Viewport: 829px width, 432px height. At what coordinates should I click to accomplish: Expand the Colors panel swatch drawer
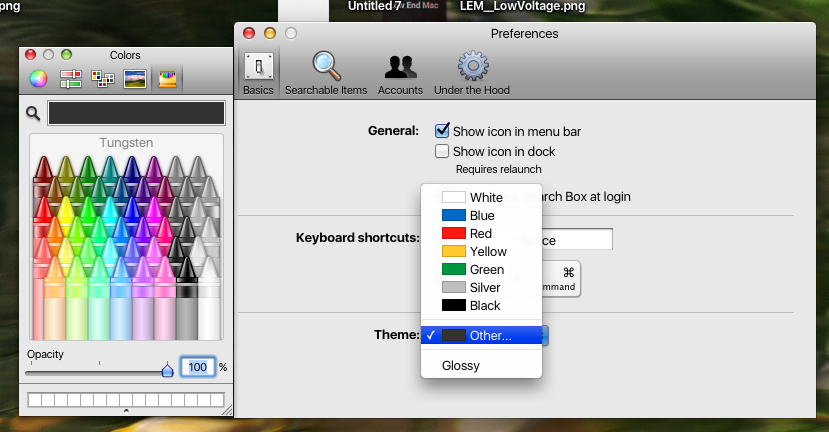click(125, 410)
